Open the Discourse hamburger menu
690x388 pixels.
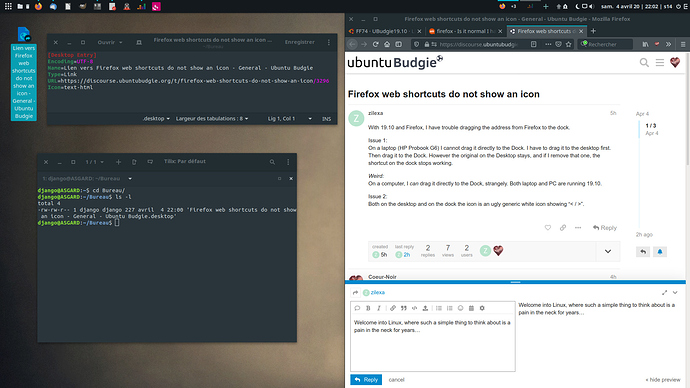(660, 63)
